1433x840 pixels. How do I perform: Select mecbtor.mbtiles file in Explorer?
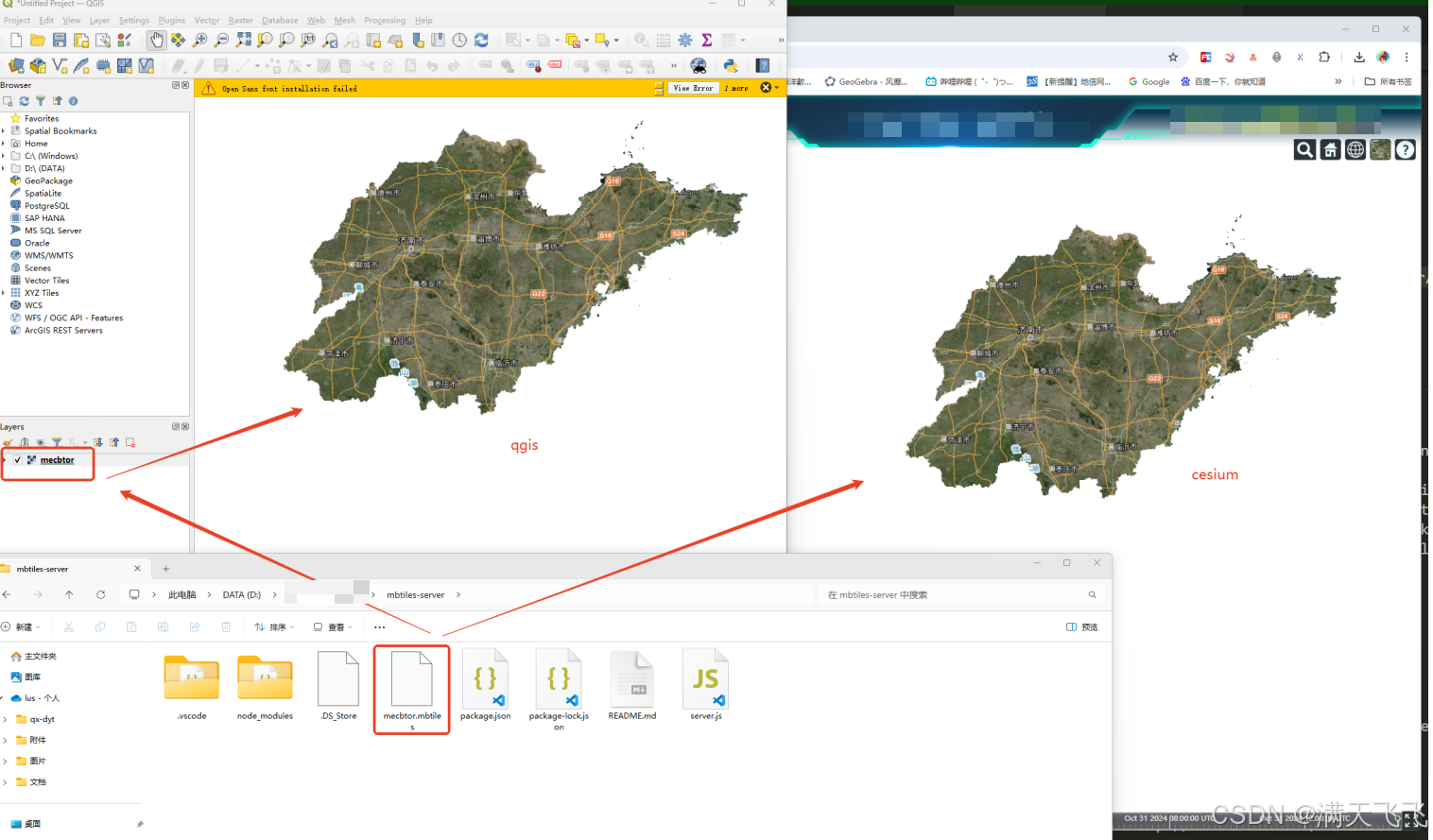412,691
